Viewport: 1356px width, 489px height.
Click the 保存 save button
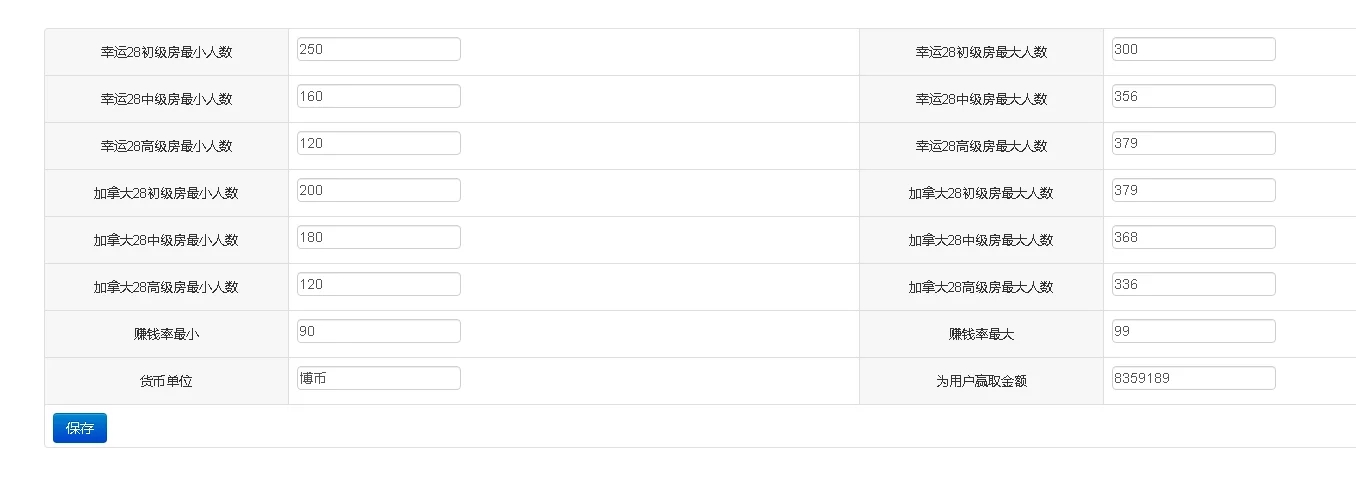(80, 428)
